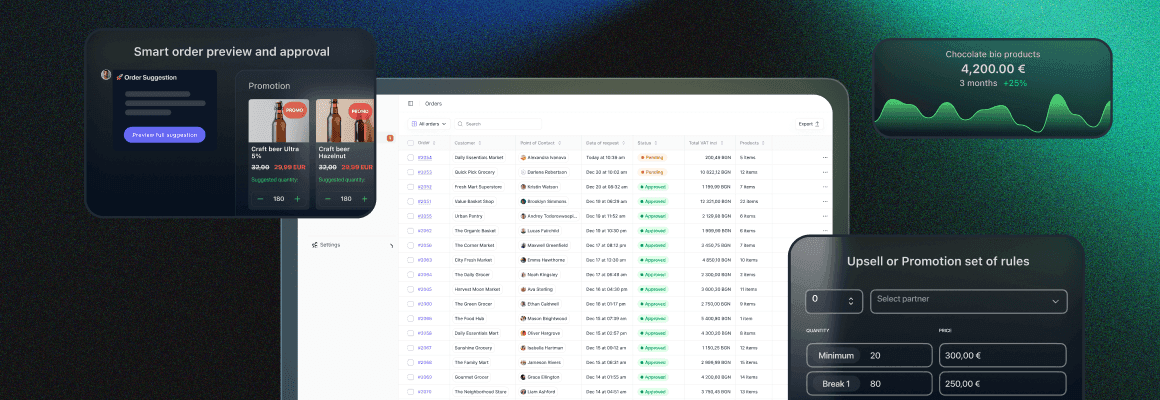The width and height of the screenshot is (1160, 400).
Task: Check the Quick Pick Grocery row checkbox
Action: 411,172
